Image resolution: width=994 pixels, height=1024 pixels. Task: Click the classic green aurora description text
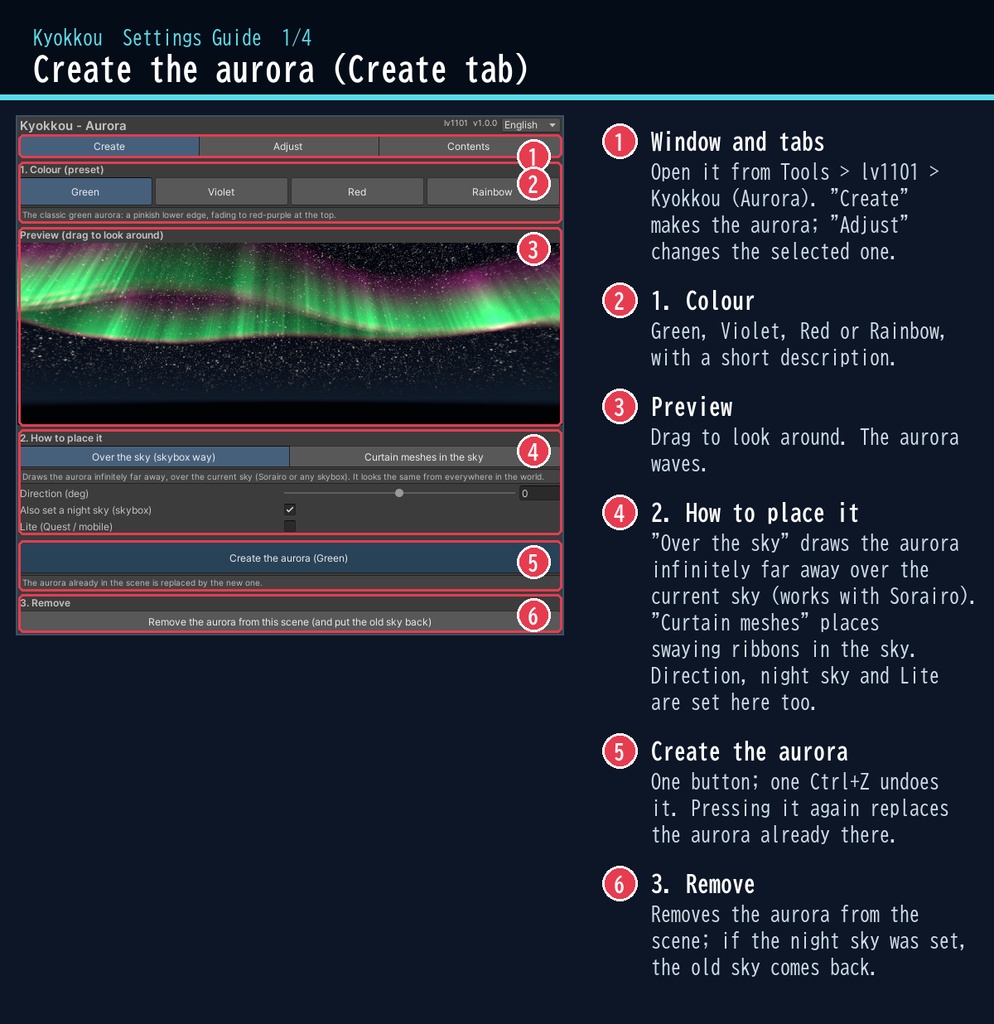pos(179,215)
